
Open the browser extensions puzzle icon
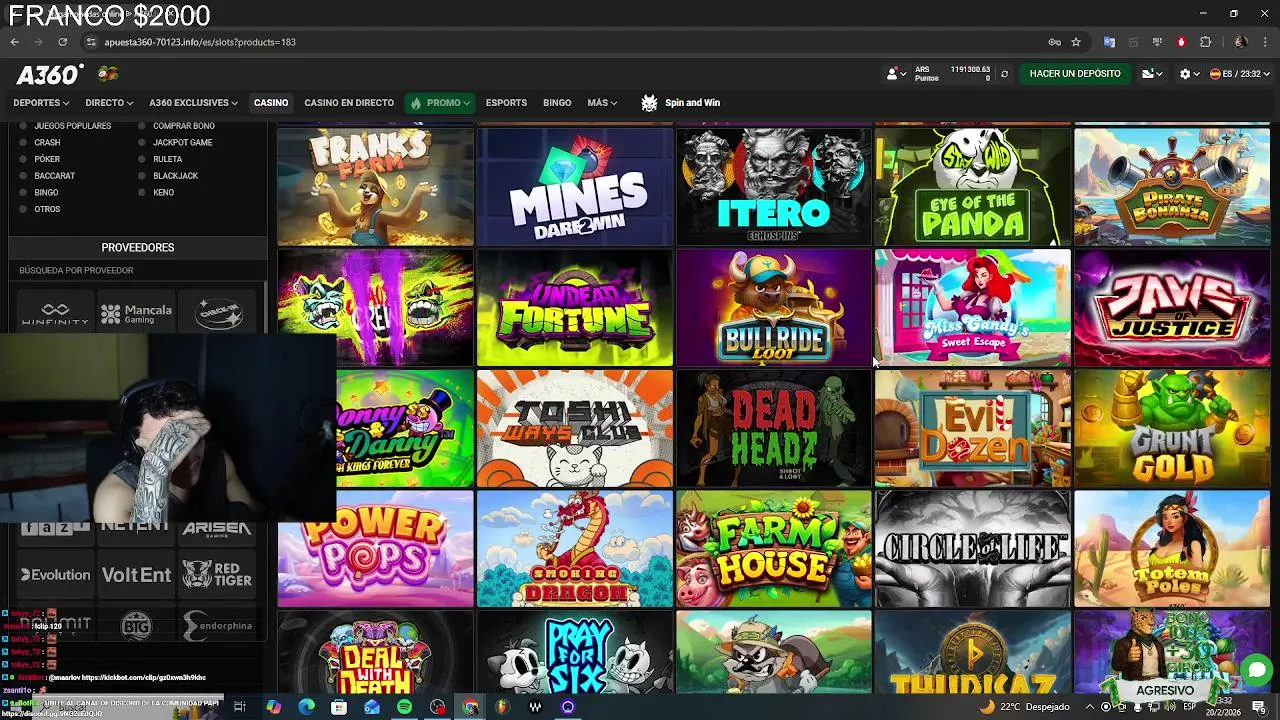1205,42
